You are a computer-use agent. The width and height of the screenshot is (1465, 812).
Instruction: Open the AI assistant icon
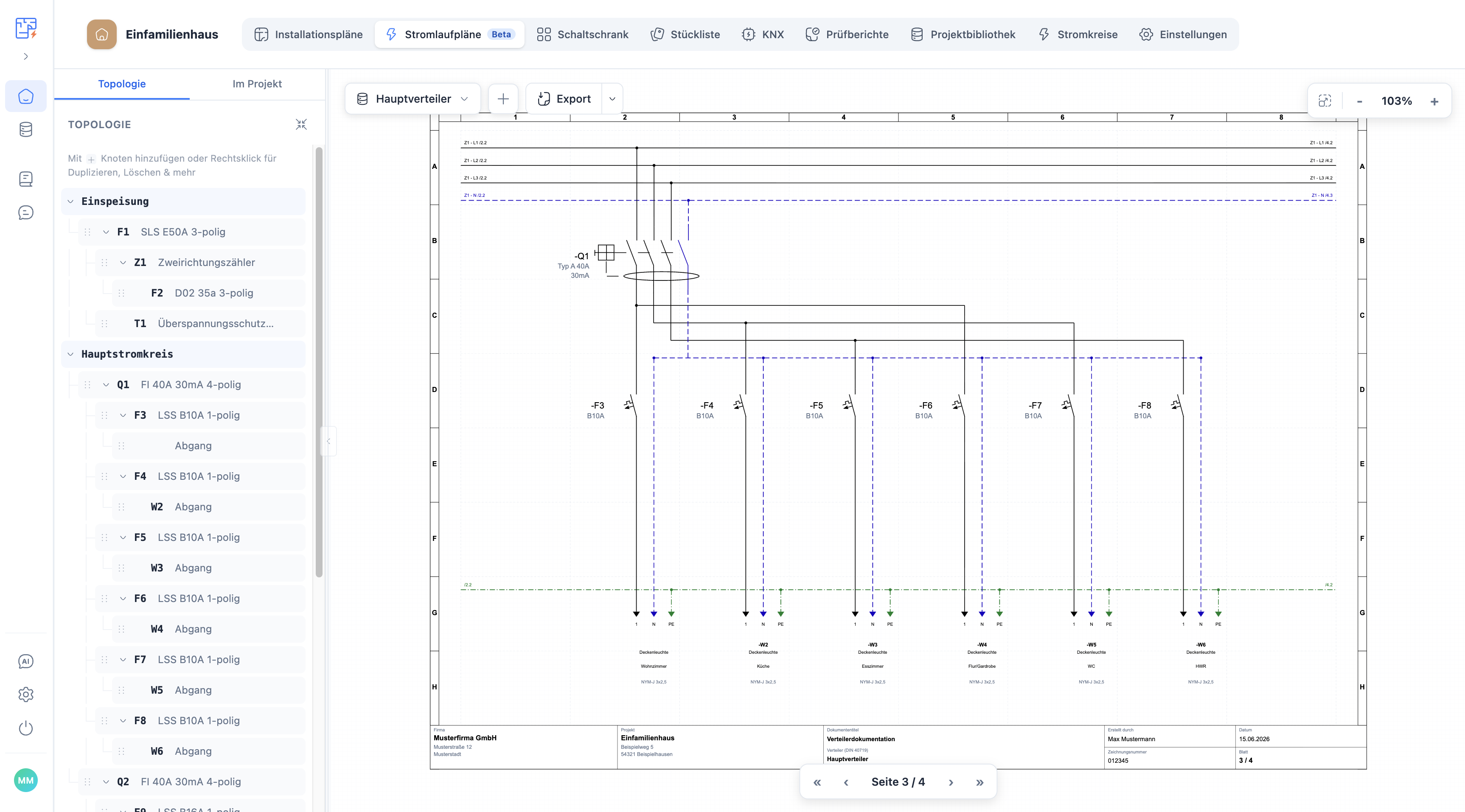tap(25, 661)
